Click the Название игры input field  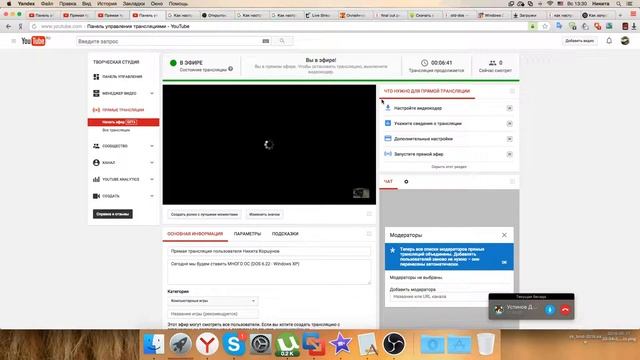(213, 314)
